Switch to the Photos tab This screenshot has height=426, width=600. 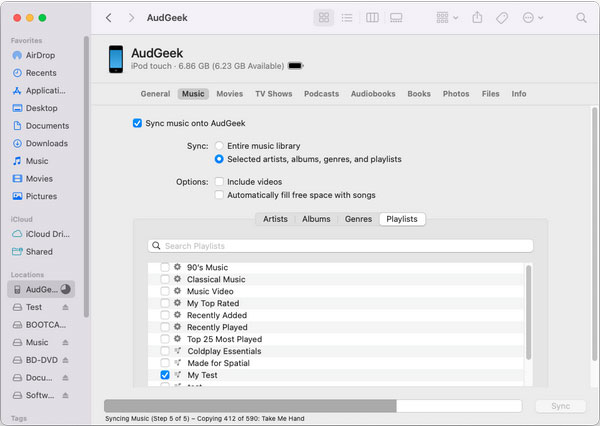(x=456, y=94)
